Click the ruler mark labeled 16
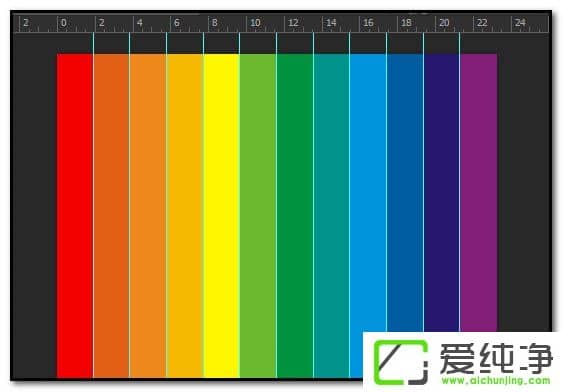 (368, 23)
